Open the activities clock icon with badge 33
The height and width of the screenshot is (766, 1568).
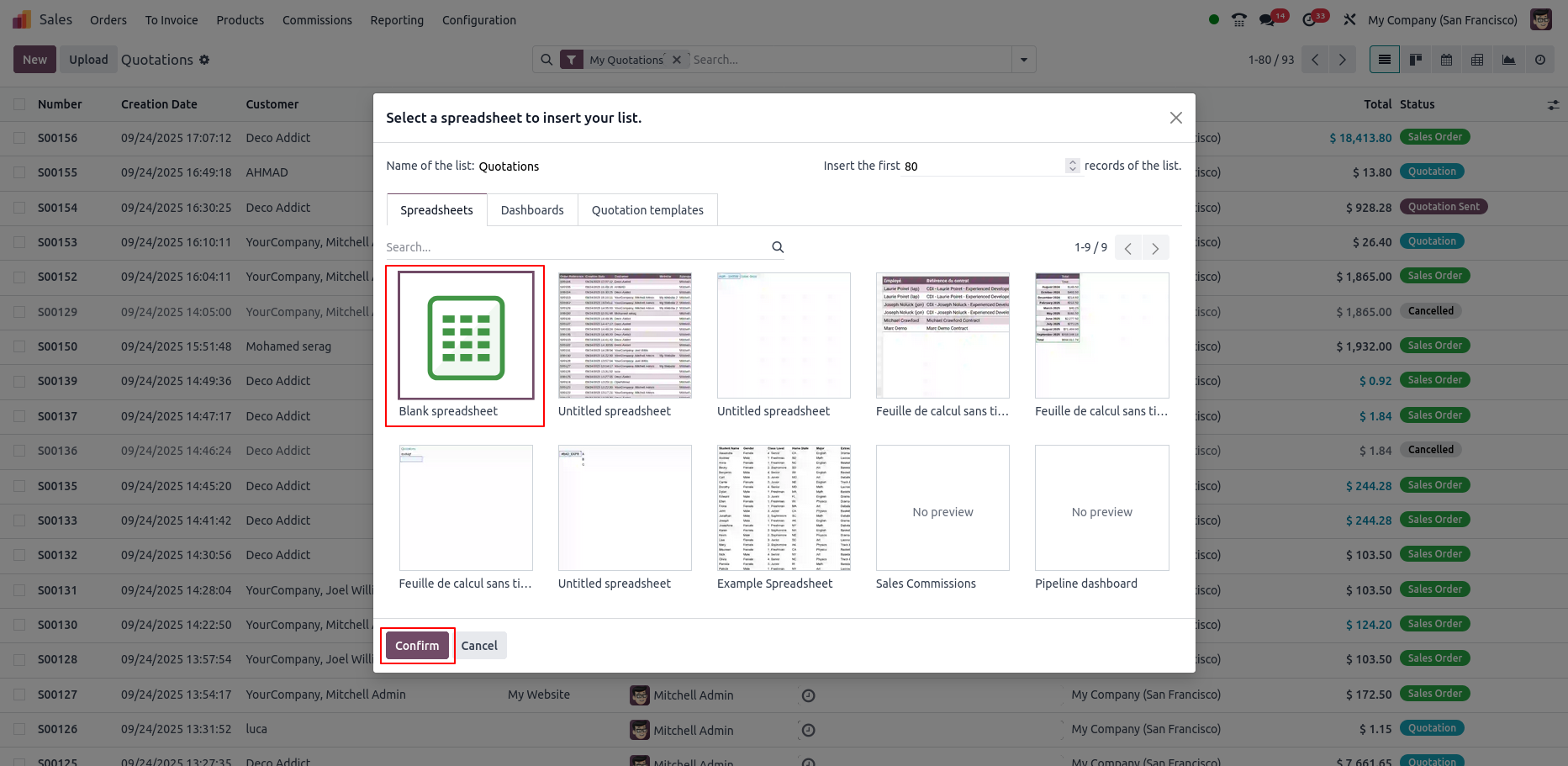coord(1309,20)
